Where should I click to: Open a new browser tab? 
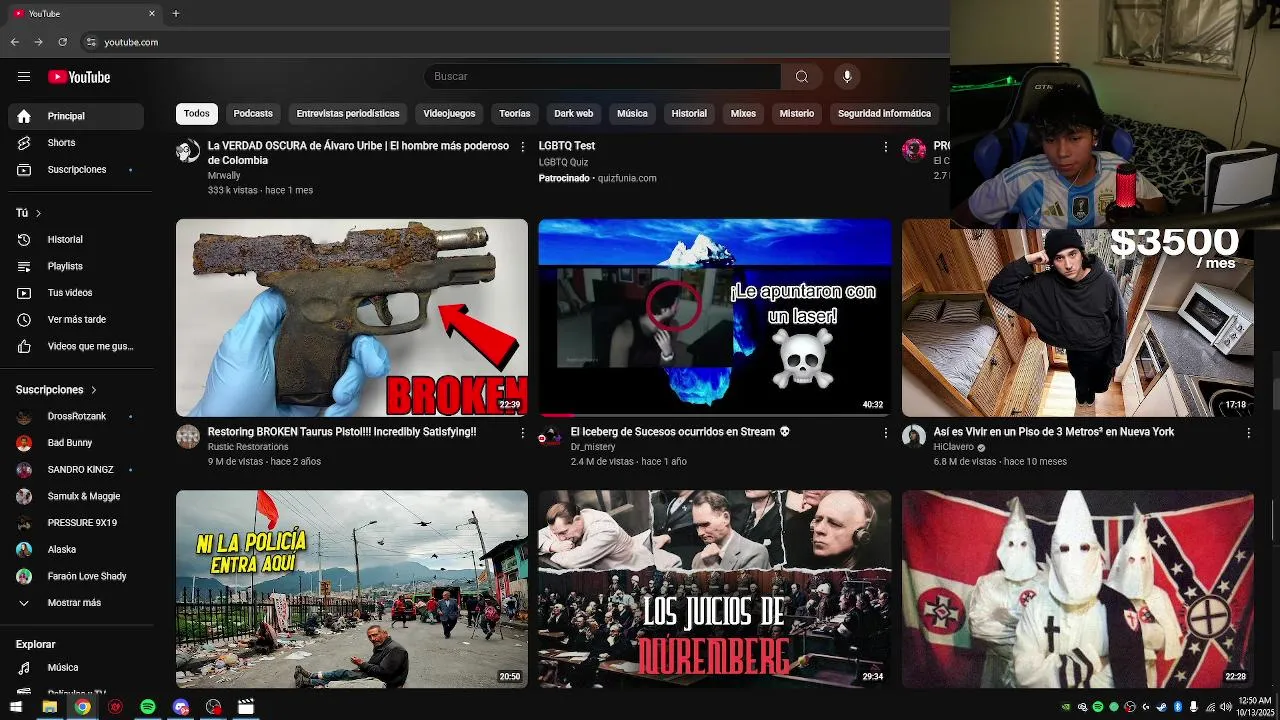point(176,13)
